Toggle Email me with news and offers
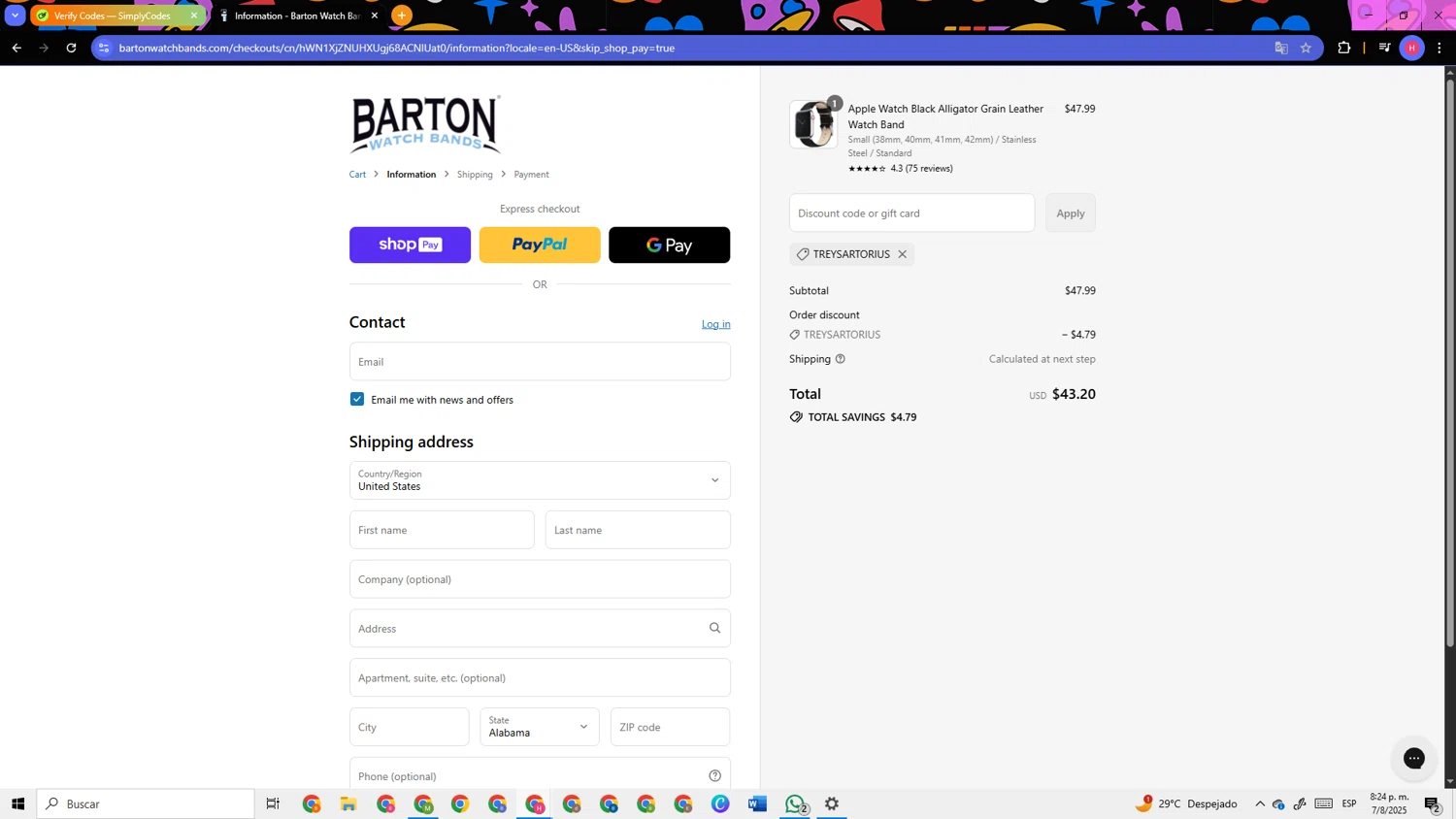This screenshot has width=1456, height=819. tap(357, 399)
